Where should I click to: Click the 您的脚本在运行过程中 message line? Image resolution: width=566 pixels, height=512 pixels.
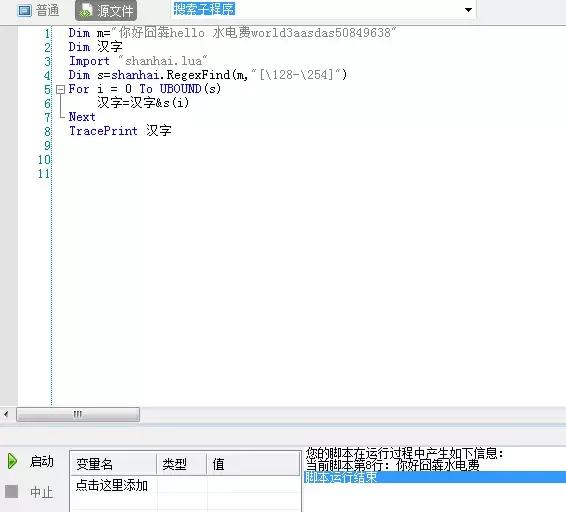pos(404,453)
